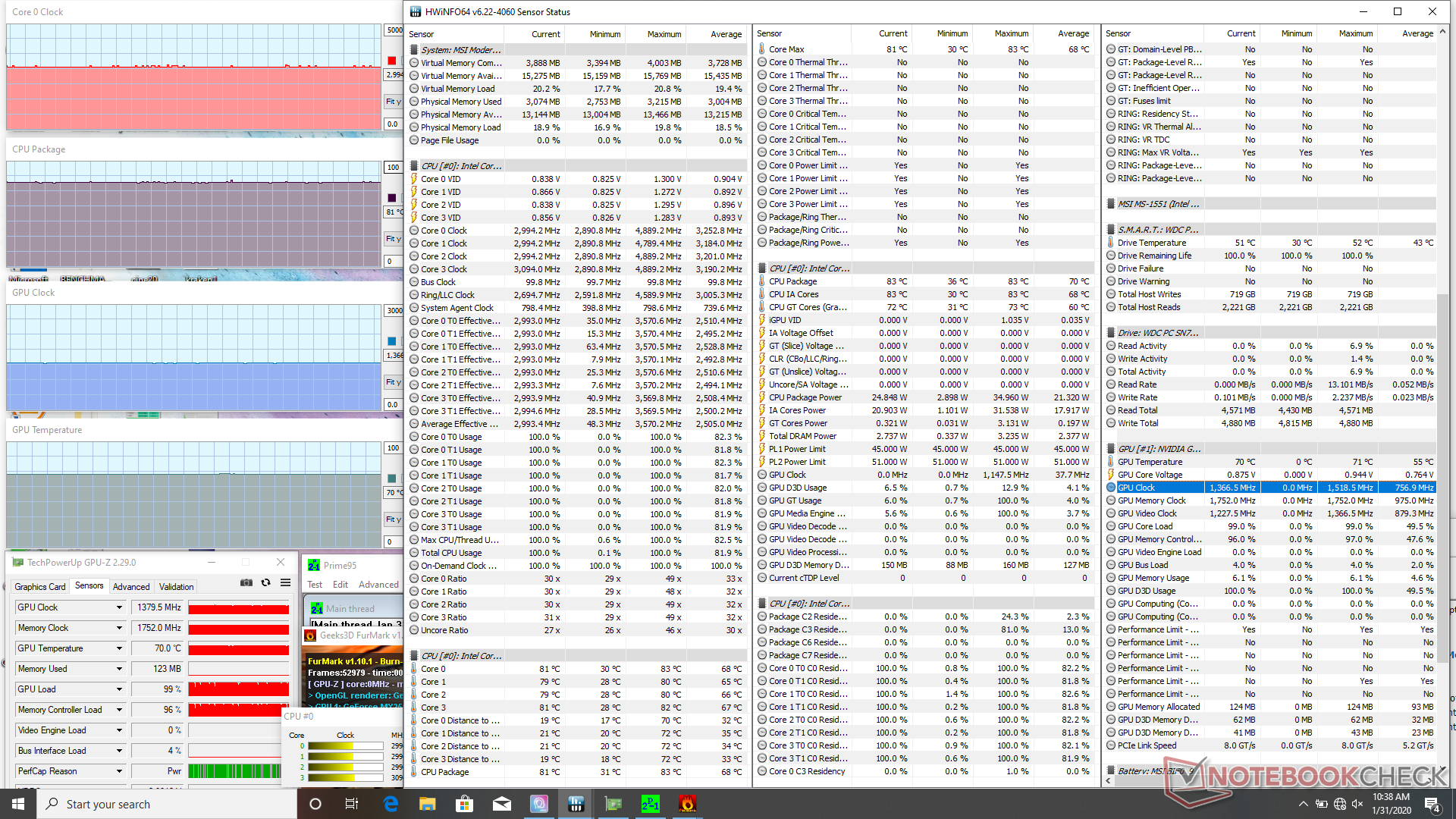Open the Windows Start menu
The image size is (1456, 819).
coord(18,804)
